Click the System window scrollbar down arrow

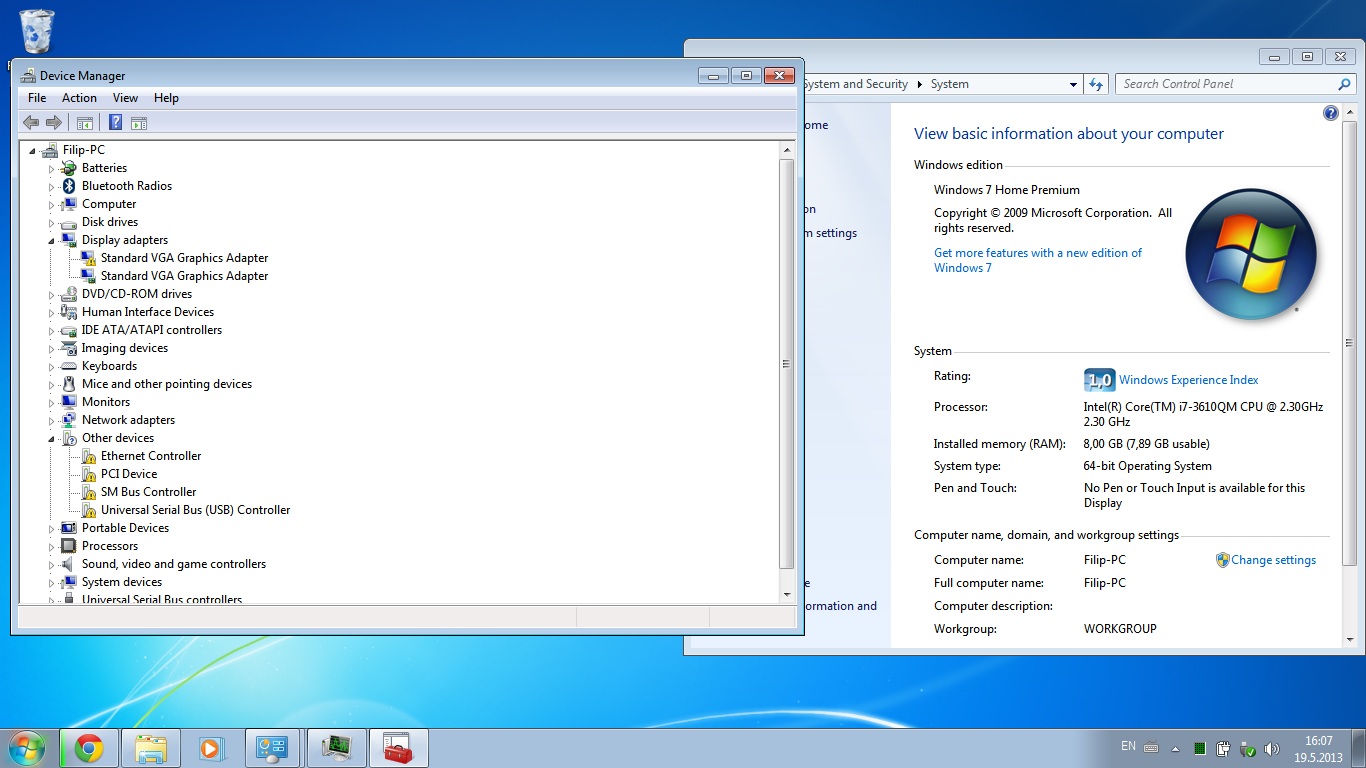coord(1349,639)
